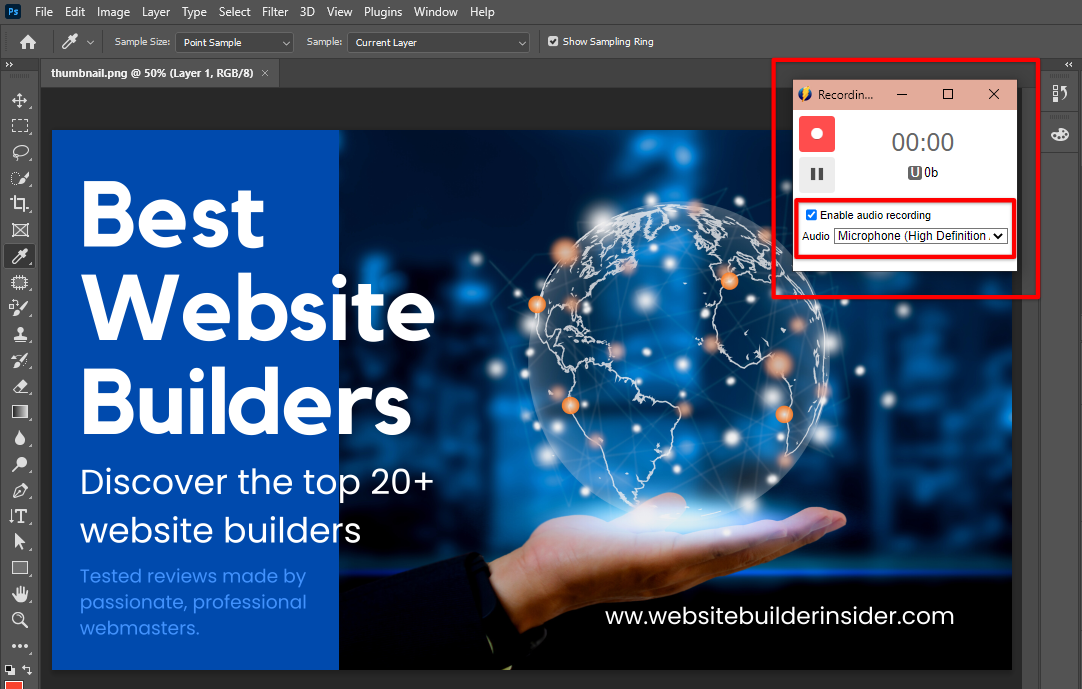Open the 3D menu
This screenshot has width=1082, height=689.
307,12
